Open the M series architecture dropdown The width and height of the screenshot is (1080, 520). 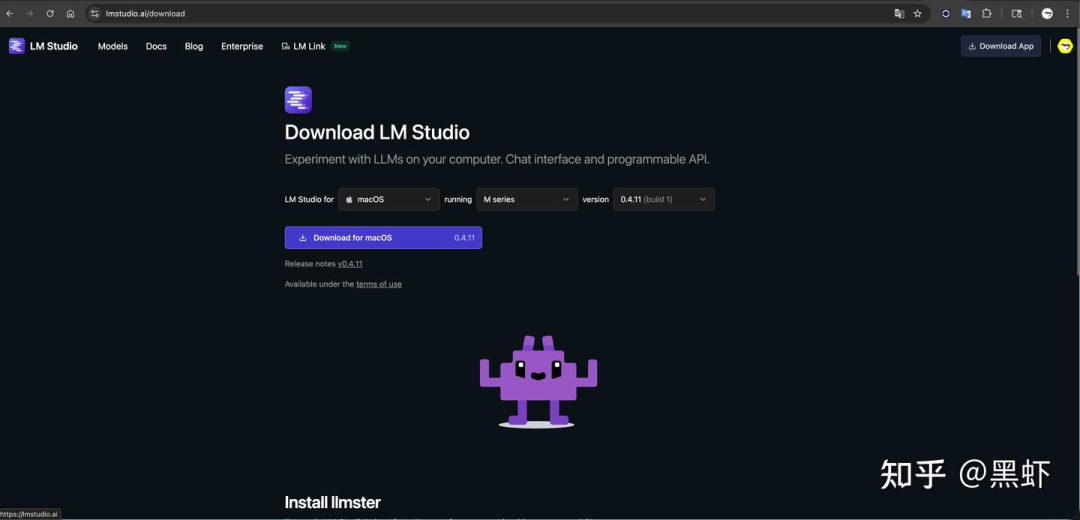(x=527, y=199)
